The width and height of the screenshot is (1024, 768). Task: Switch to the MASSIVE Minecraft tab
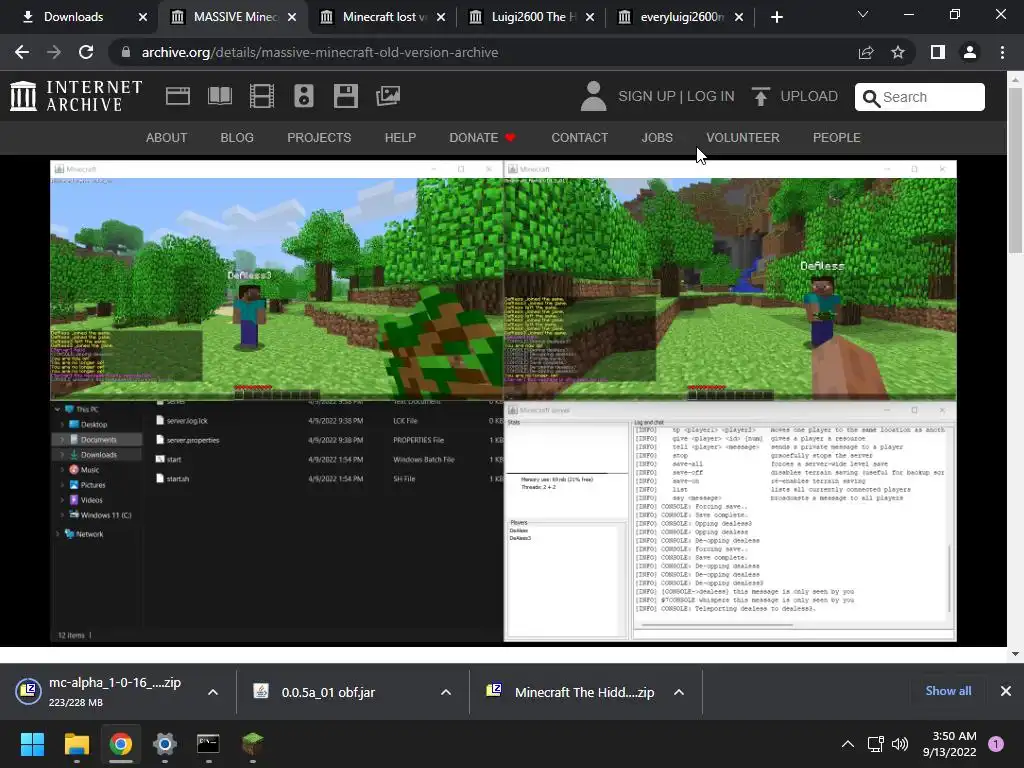233,17
